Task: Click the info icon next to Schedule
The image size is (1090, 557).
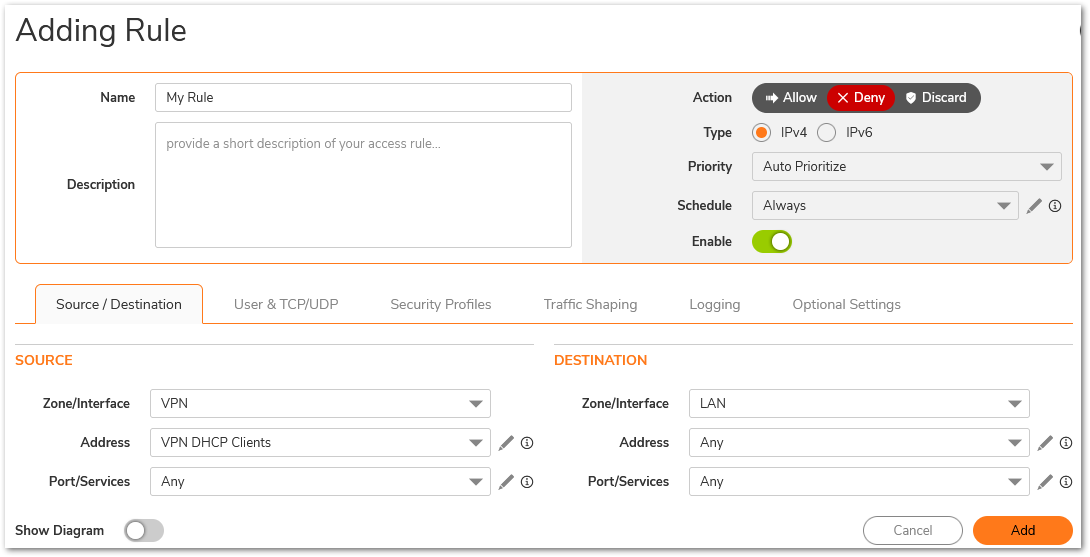Action: 1055,206
